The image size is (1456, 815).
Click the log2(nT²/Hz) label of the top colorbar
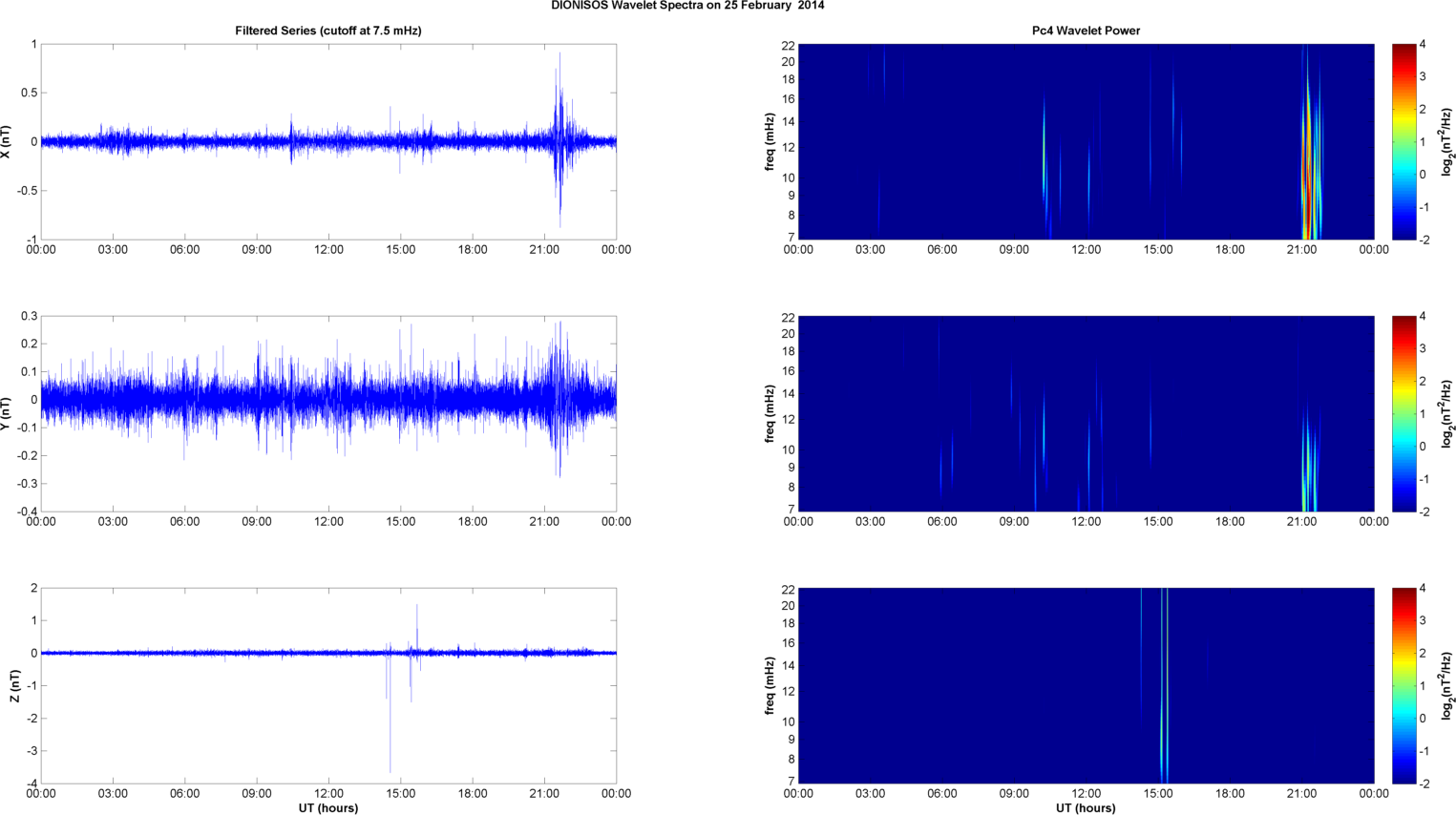(1447, 141)
